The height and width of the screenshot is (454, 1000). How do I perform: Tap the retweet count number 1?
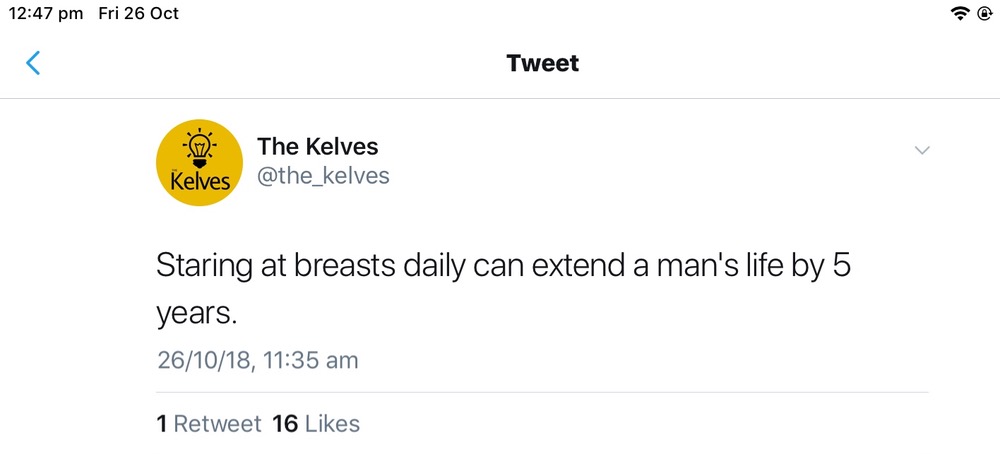(162, 424)
